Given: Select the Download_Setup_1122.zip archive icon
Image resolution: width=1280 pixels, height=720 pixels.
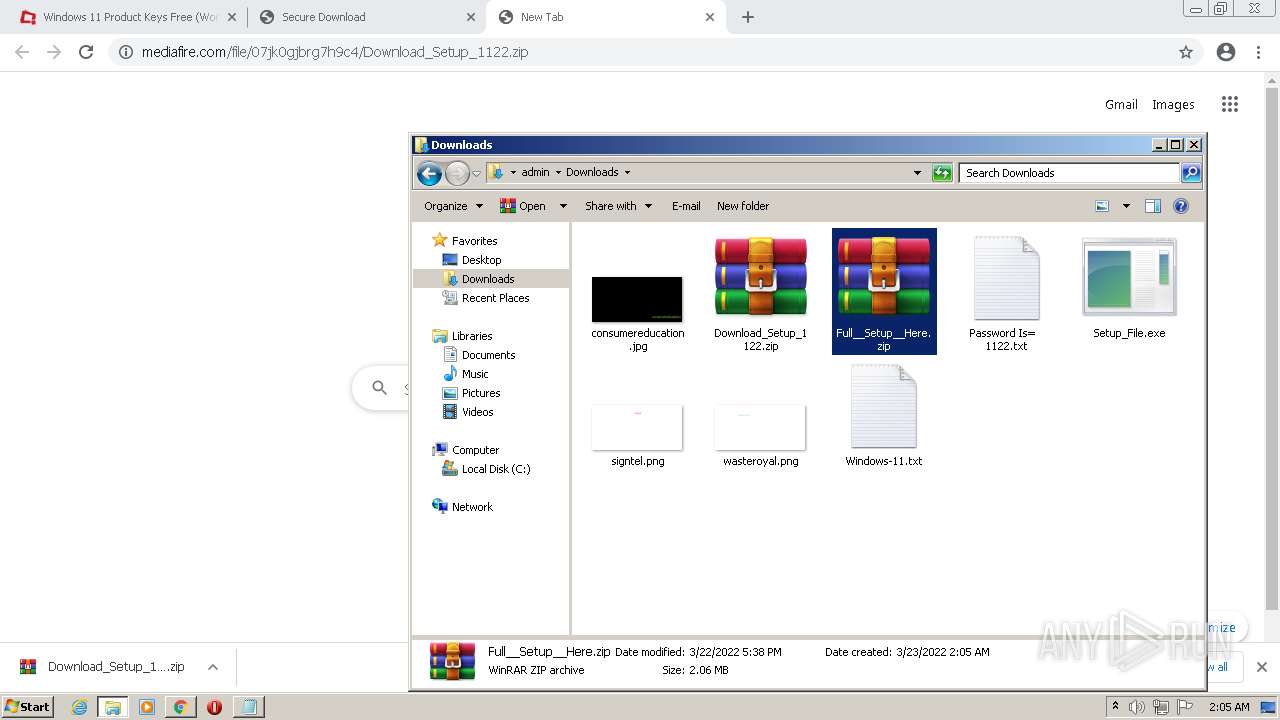Looking at the screenshot, I should [x=760, y=278].
